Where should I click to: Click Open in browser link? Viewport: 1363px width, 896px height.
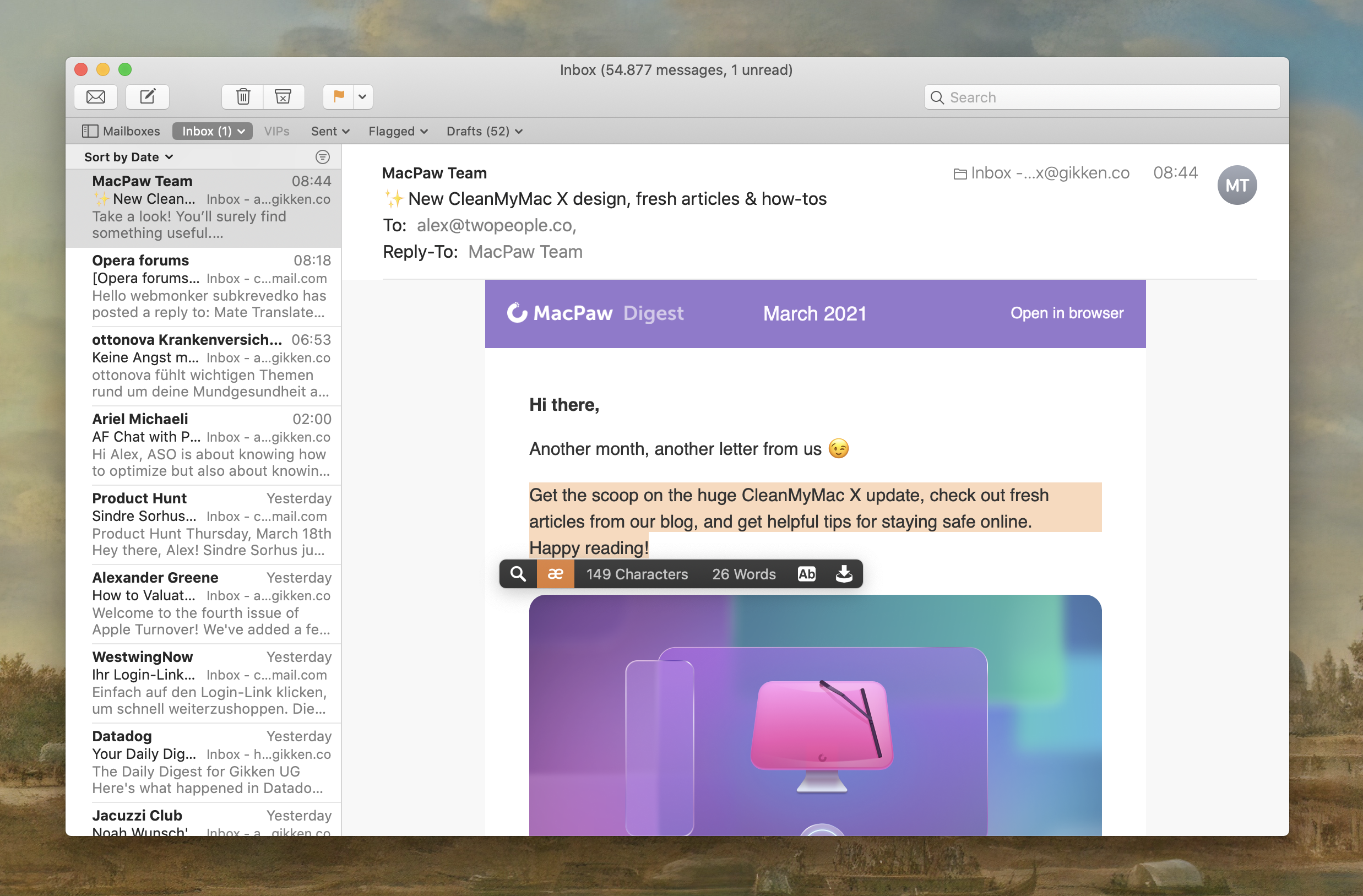coord(1066,313)
